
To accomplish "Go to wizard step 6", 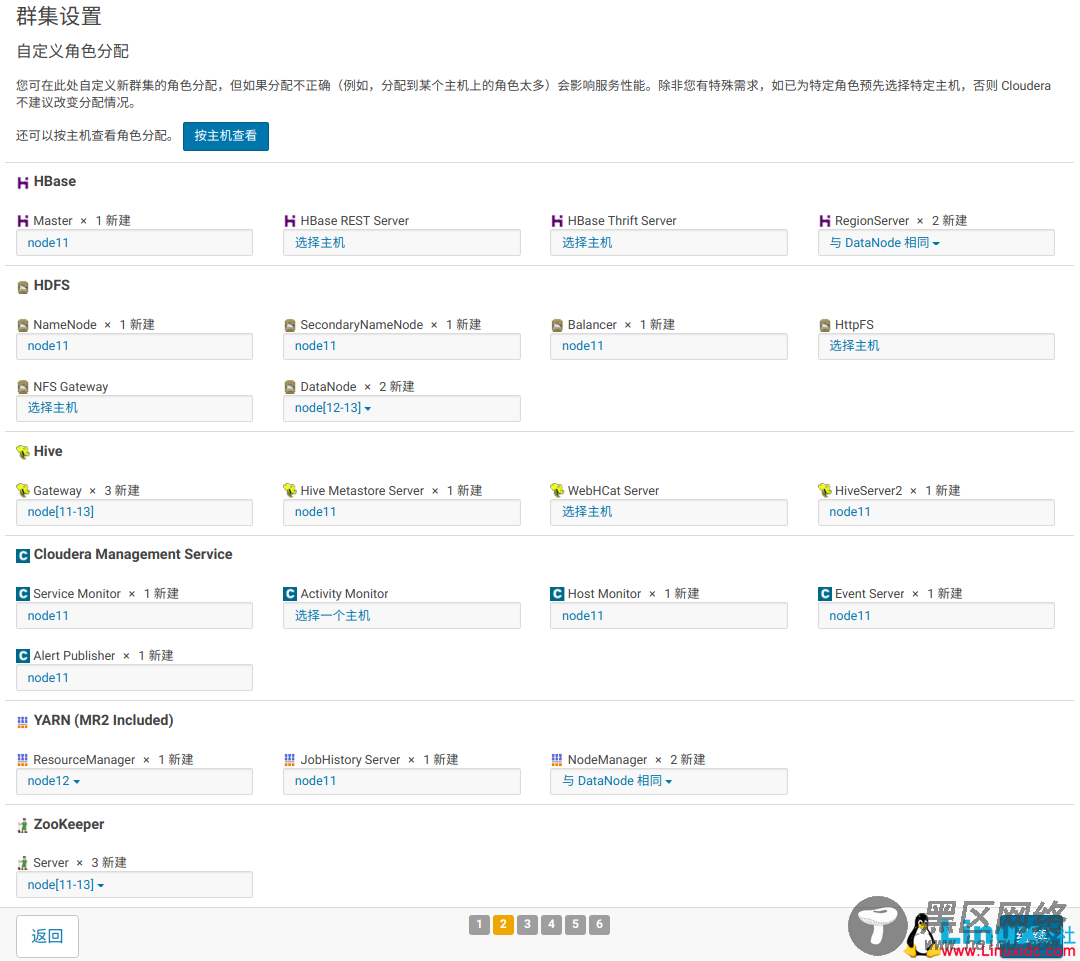I will (600, 924).
